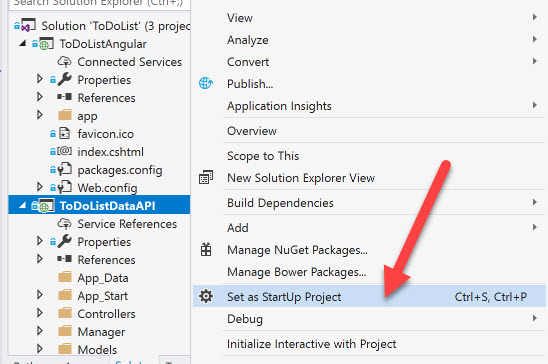Click the Controllers folder icon

coord(65,313)
